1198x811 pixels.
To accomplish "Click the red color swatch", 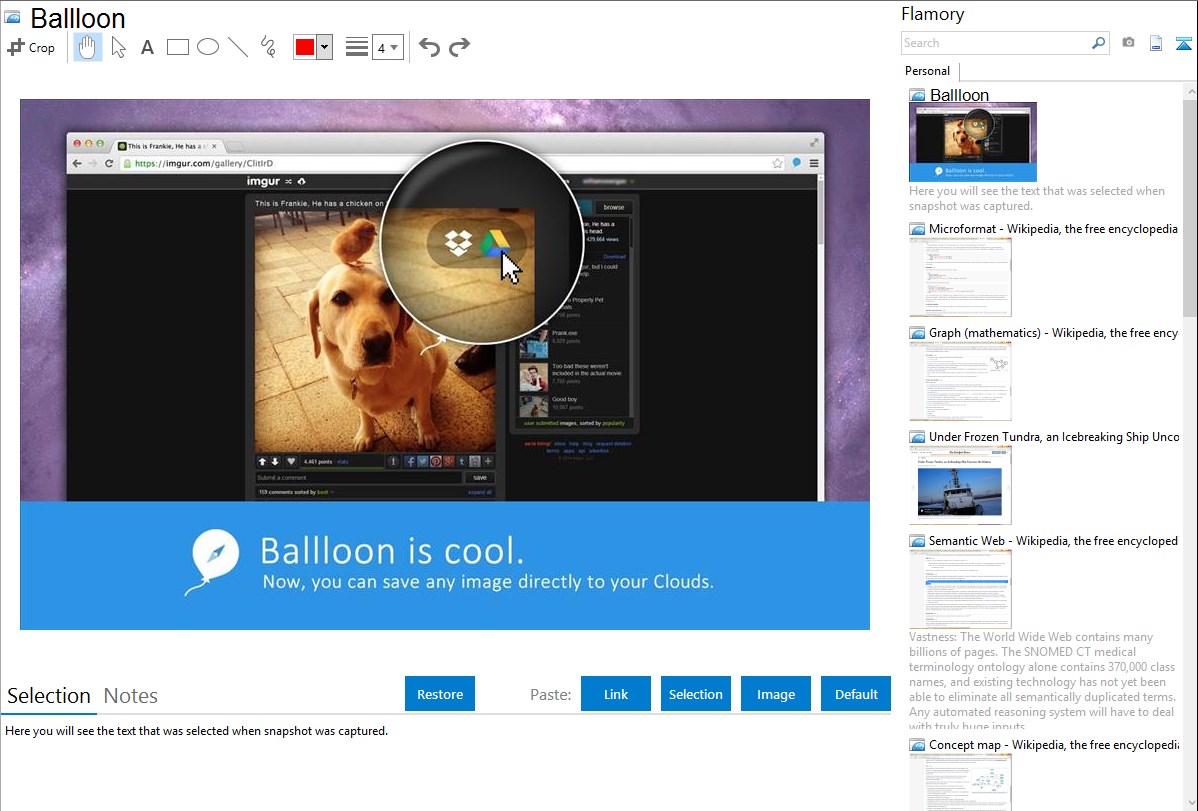I will [x=304, y=47].
